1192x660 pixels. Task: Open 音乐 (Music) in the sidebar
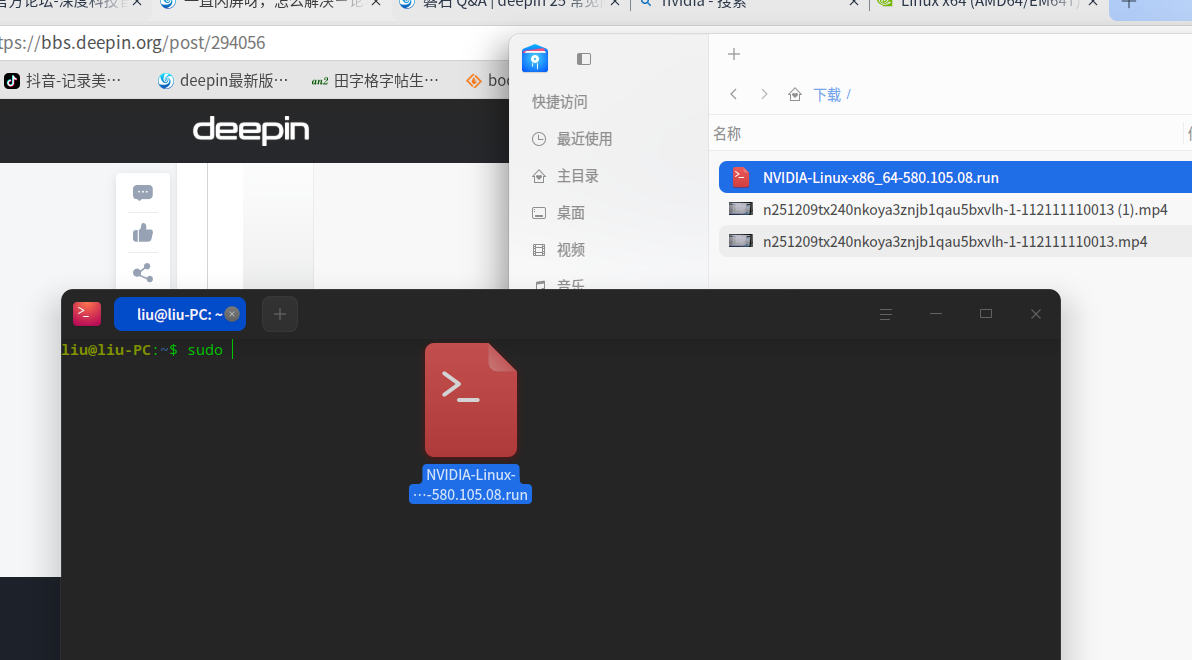coord(568,286)
